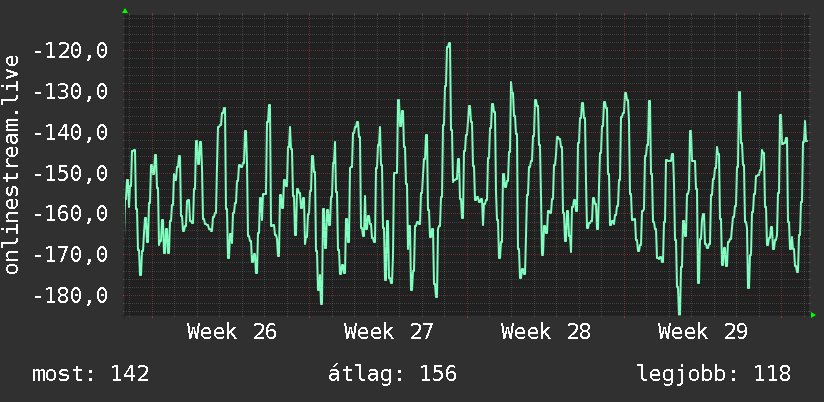
Task: Click the Week 26 axis label
Action: [x=232, y=332]
